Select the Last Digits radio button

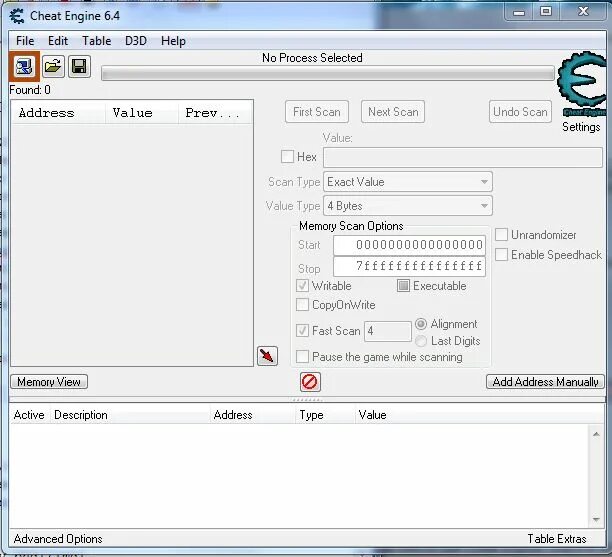coord(421,341)
